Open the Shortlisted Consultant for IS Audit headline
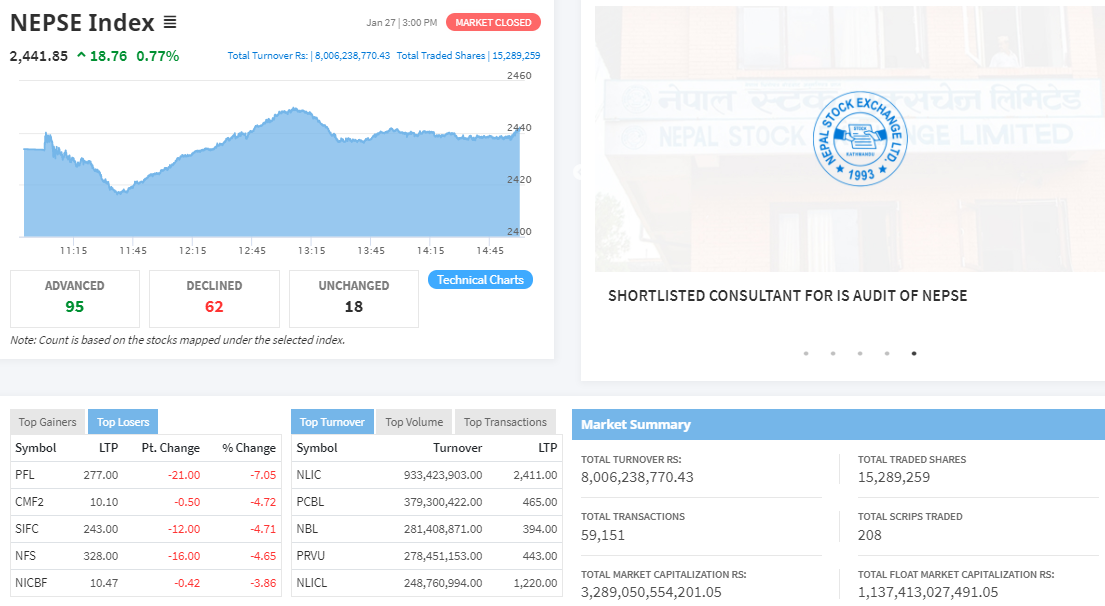The image size is (1105, 606). click(x=787, y=296)
